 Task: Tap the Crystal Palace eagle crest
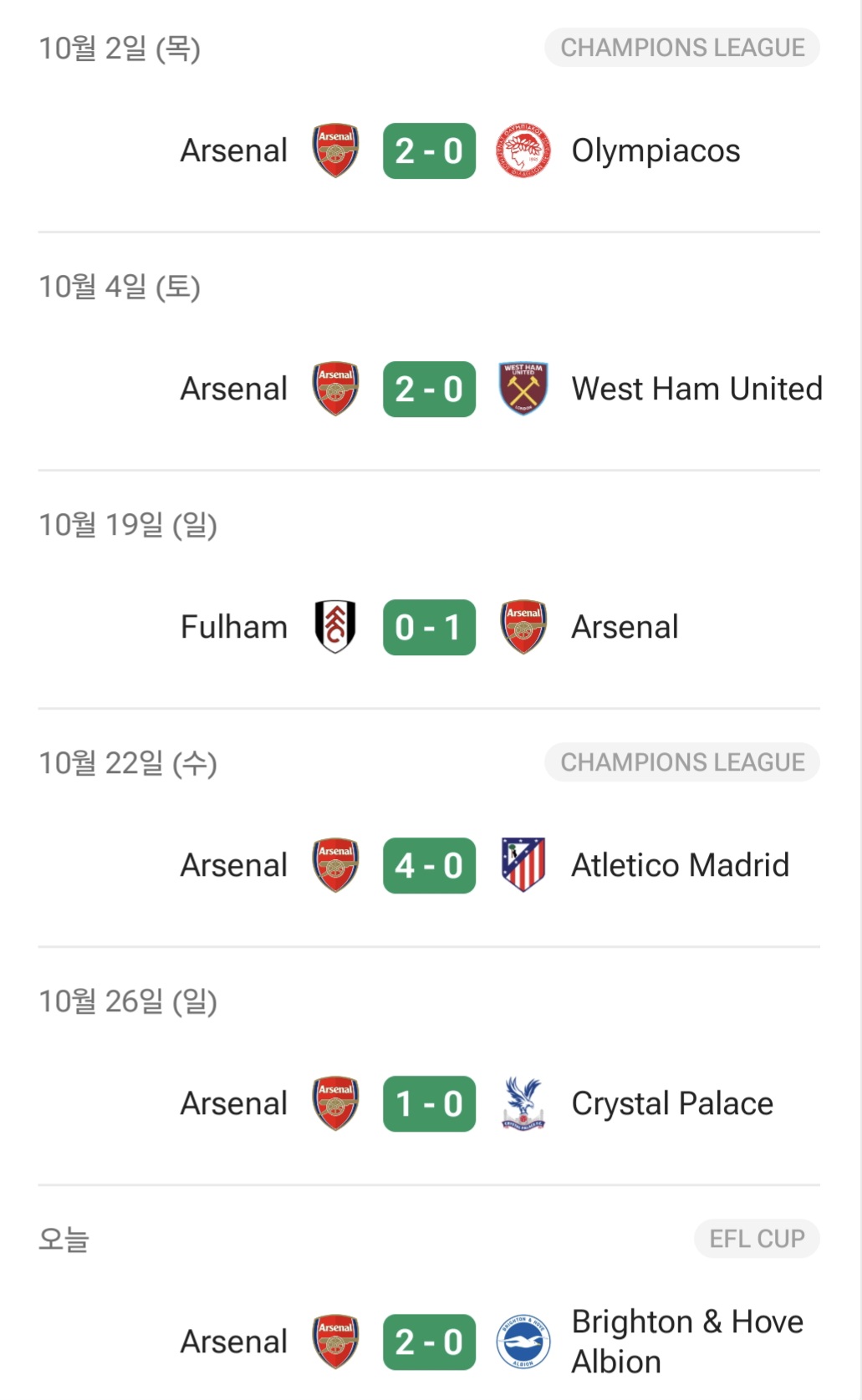[x=523, y=1103]
